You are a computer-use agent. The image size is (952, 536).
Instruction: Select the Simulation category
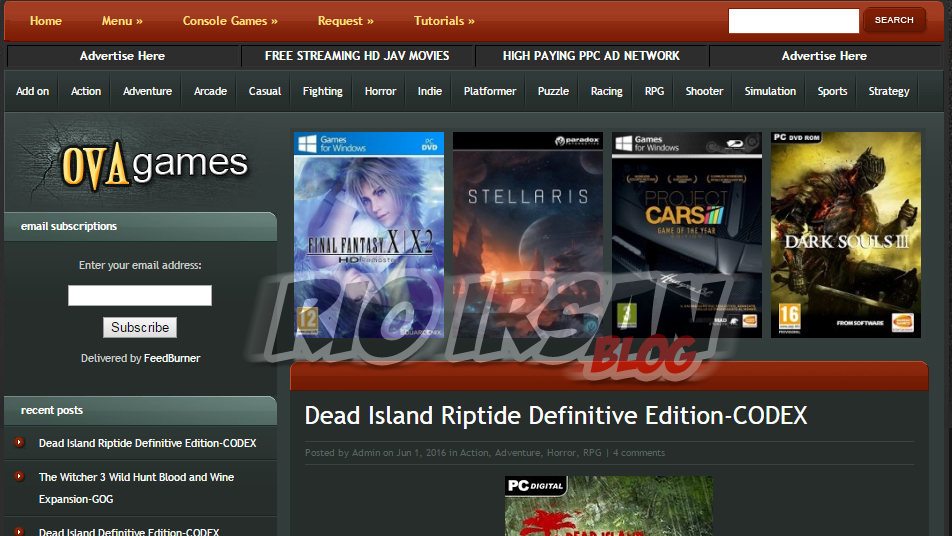[770, 91]
